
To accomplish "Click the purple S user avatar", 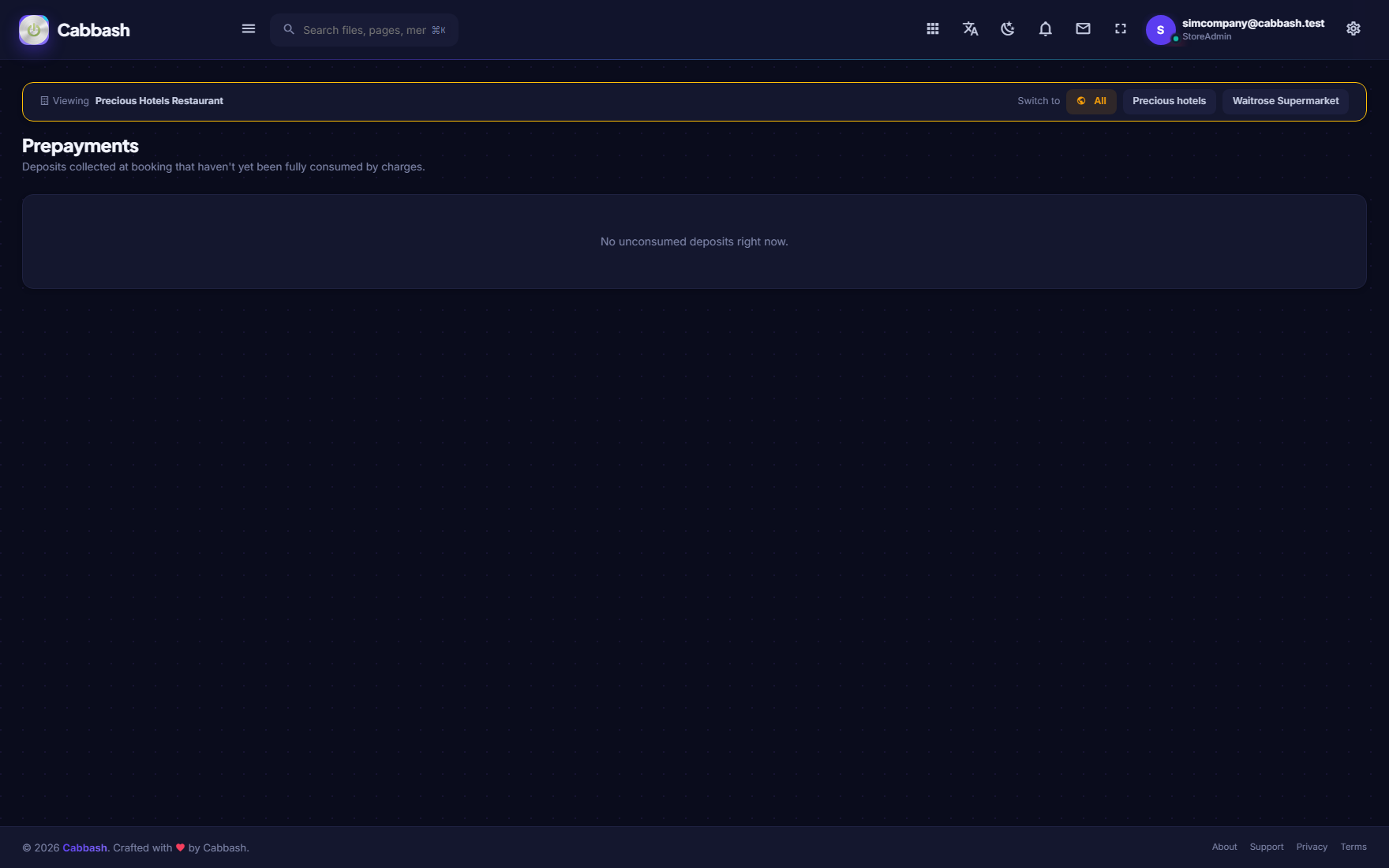I will [1160, 30].
